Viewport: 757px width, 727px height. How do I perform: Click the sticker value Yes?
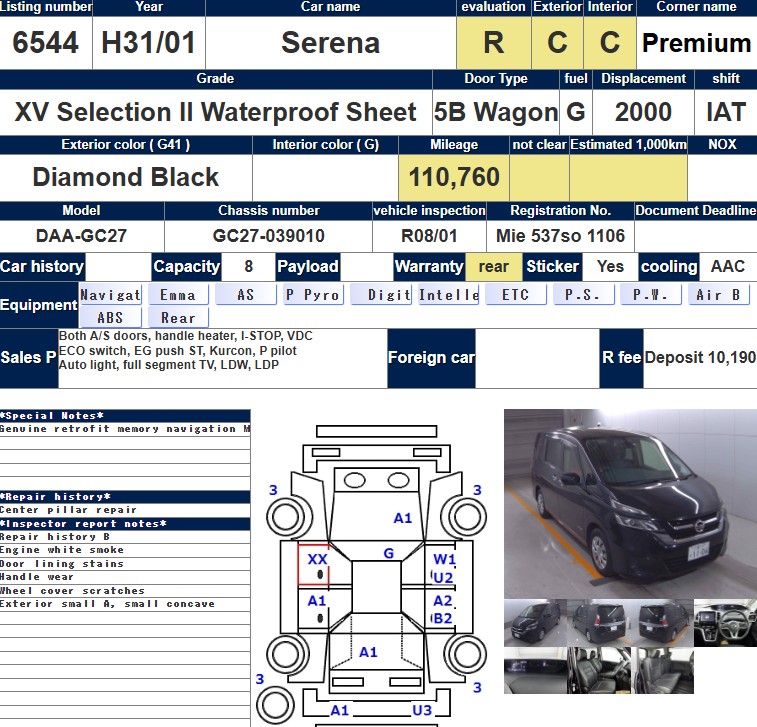[x=610, y=266]
